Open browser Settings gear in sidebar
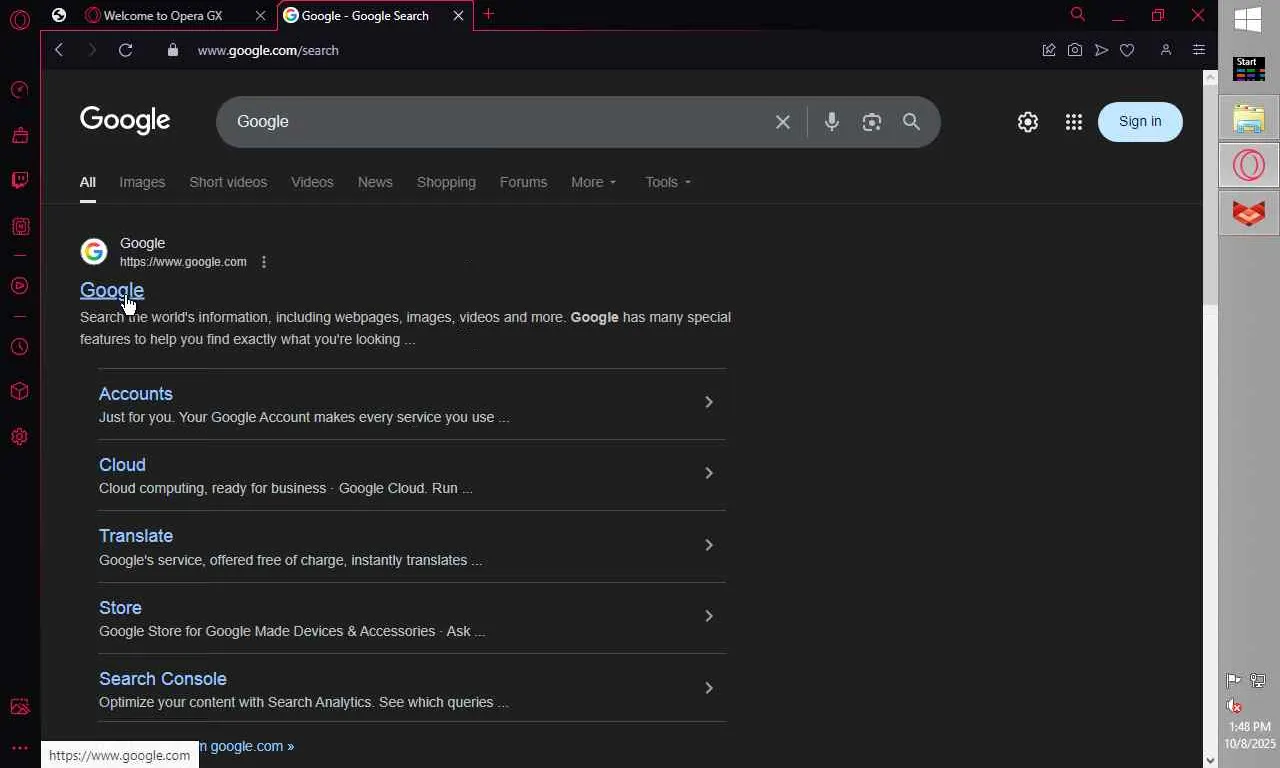 (19, 437)
